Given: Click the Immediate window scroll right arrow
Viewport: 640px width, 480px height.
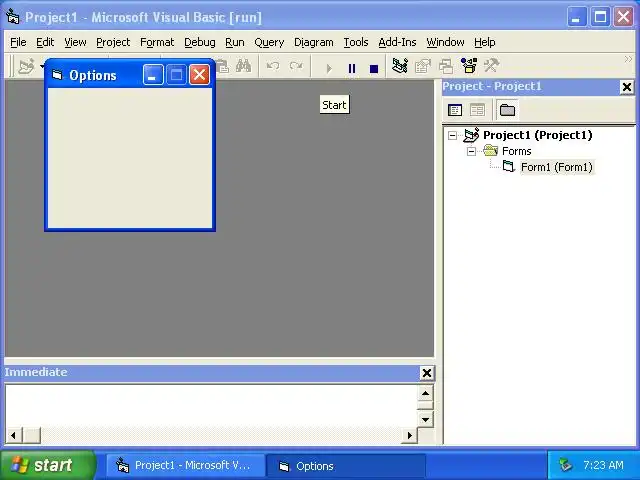Looking at the screenshot, I should pyautogui.click(x=409, y=436).
